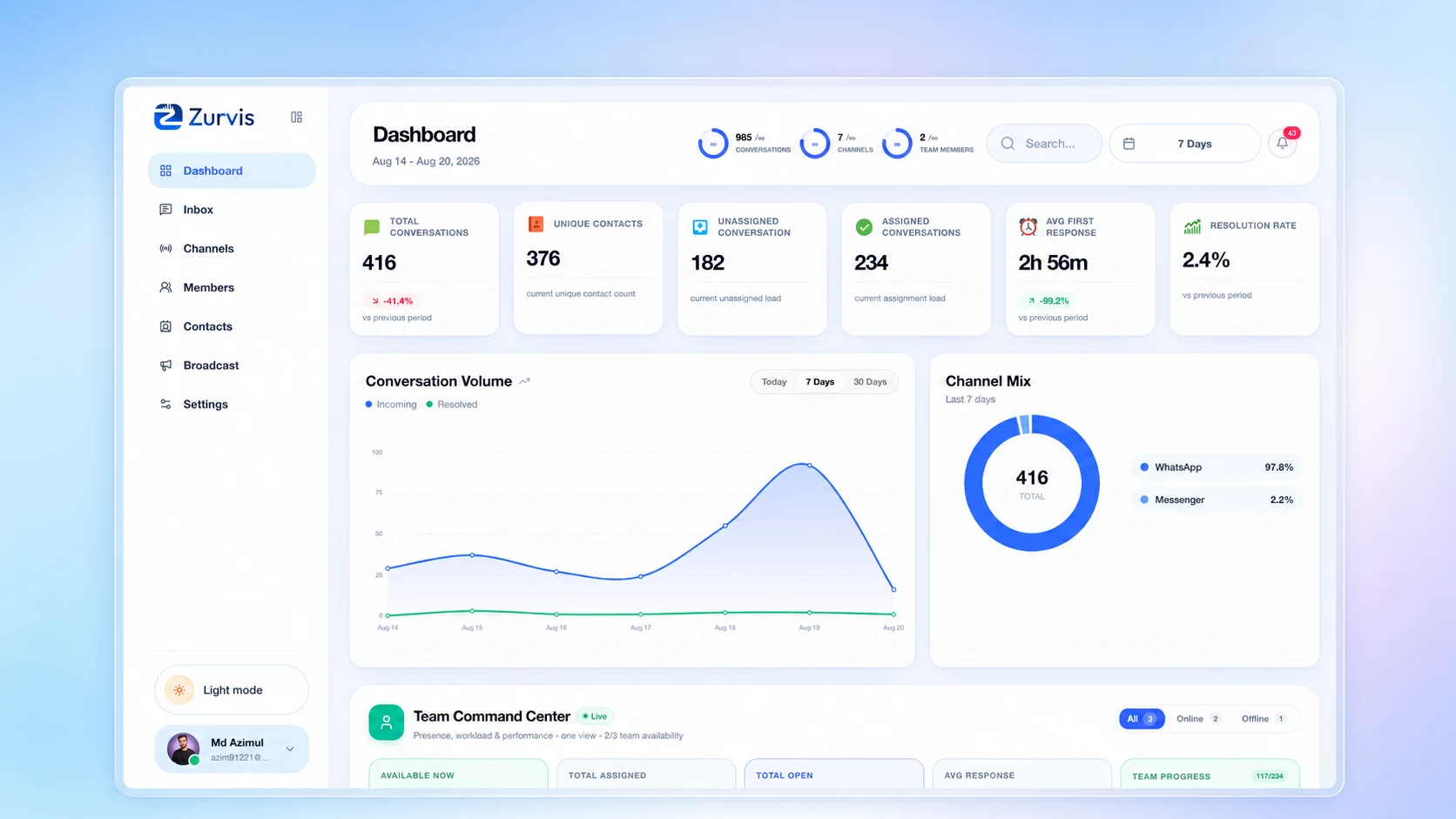
Task: Collapse sidebar with layout toggle icon
Action: [296, 117]
